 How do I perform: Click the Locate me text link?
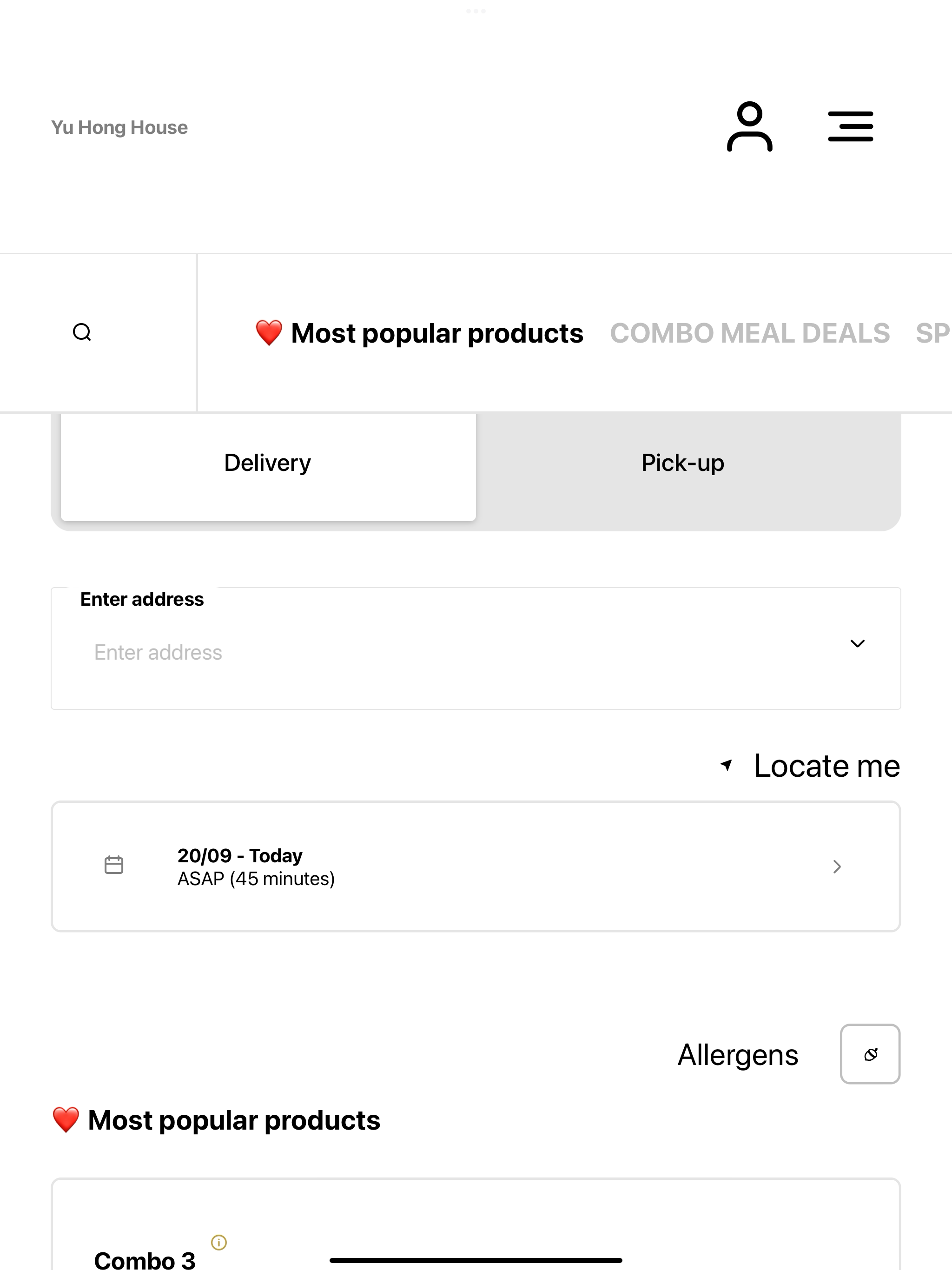(x=827, y=766)
